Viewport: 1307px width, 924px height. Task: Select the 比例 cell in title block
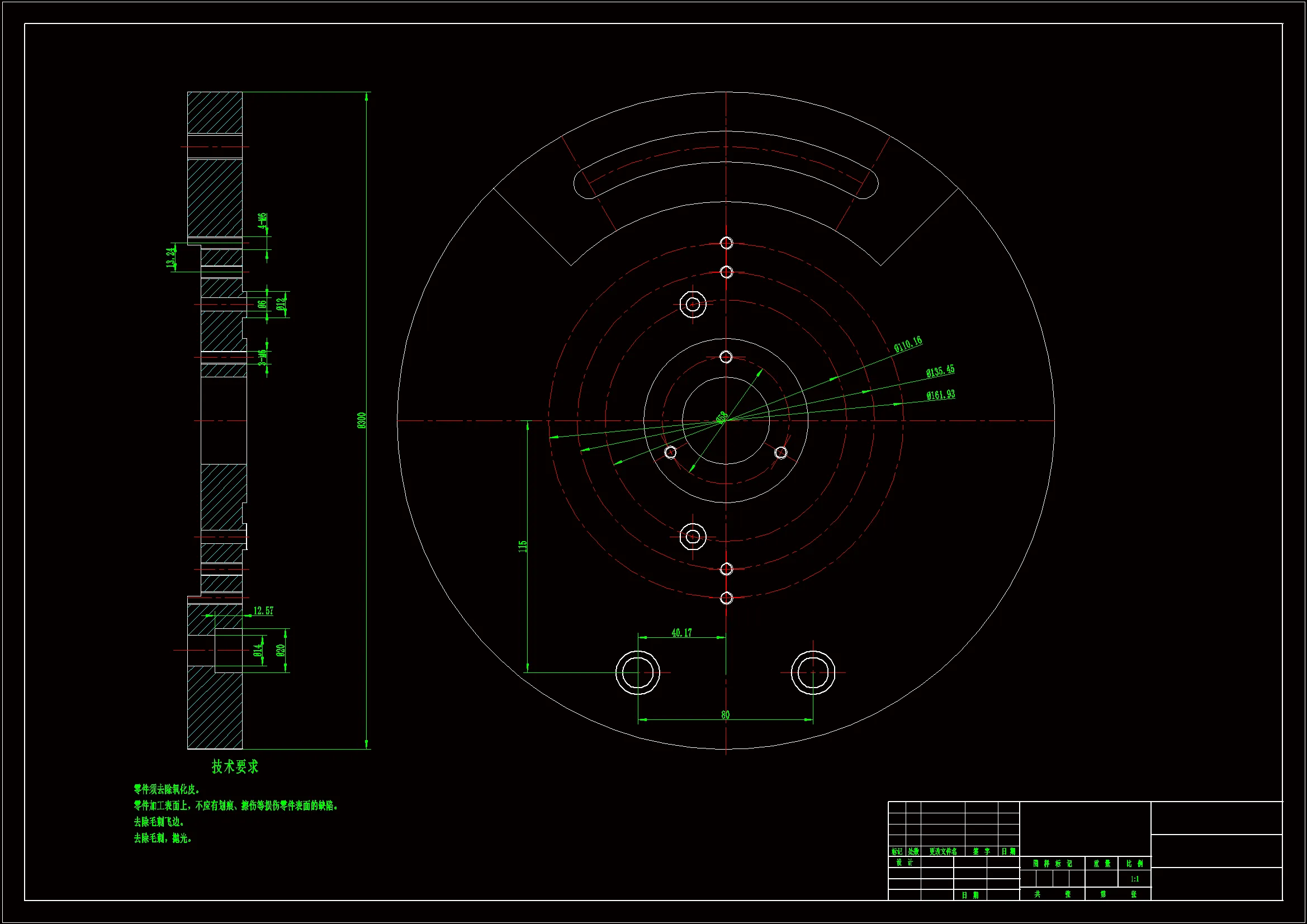click(1134, 864)
